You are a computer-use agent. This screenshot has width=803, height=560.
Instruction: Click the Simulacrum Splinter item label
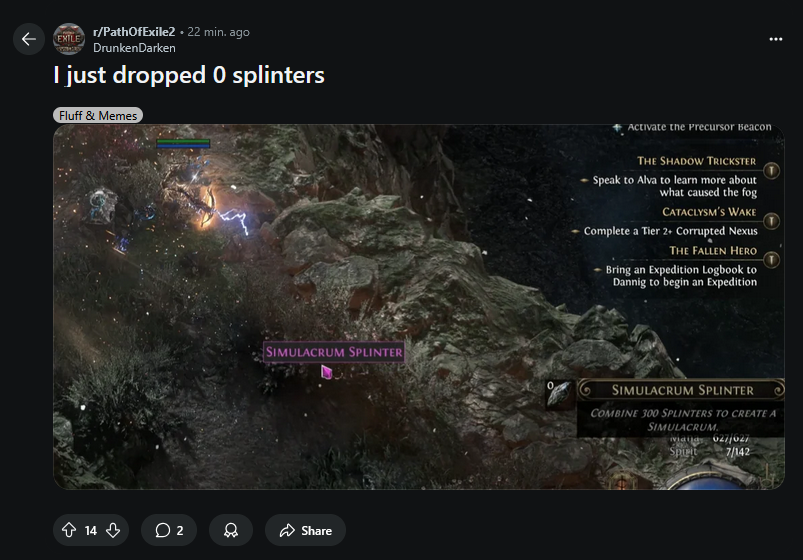click(x=333, y=352)
